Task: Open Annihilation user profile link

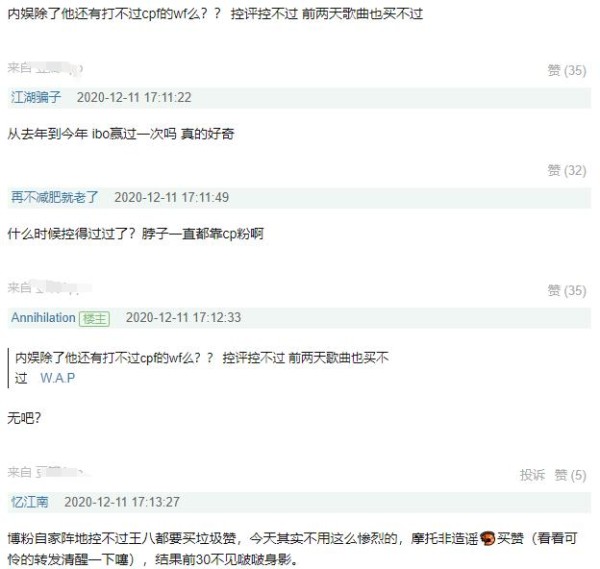Action: click(43, 318)
